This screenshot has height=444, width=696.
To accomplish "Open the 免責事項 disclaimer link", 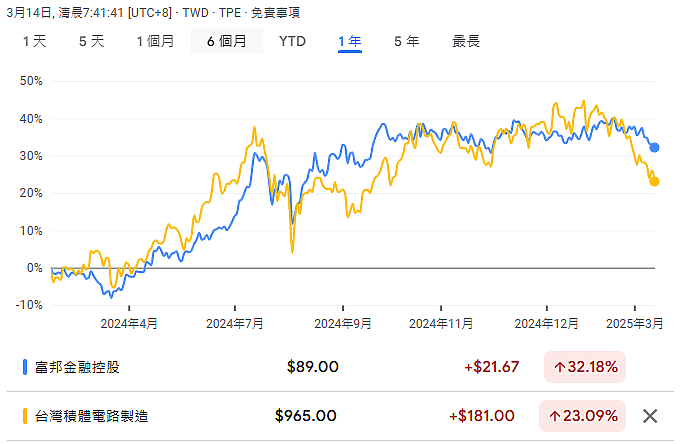I will [x=276, y=12].
